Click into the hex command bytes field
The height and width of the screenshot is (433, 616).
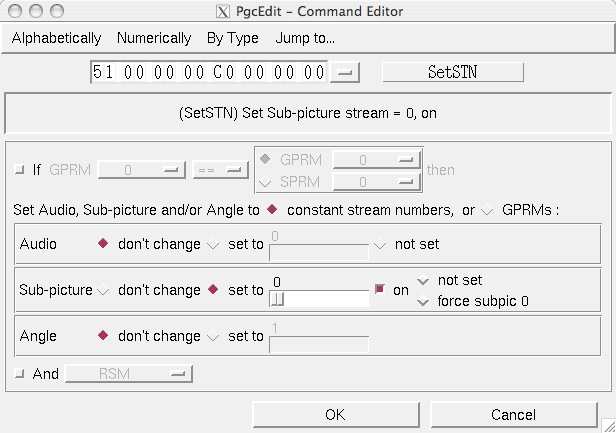209,72
